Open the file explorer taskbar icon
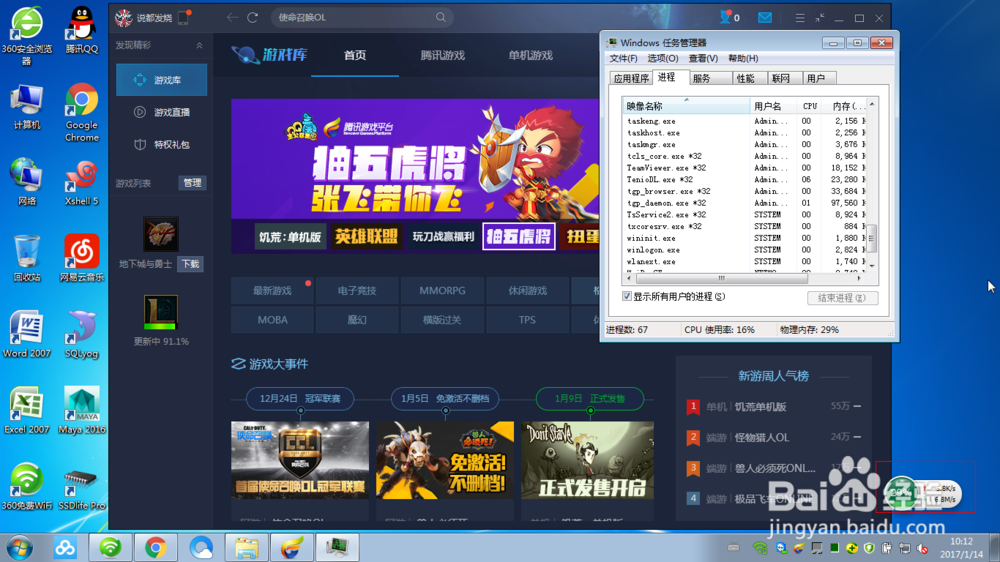The image size is (1000, 562). coord(246,547)
